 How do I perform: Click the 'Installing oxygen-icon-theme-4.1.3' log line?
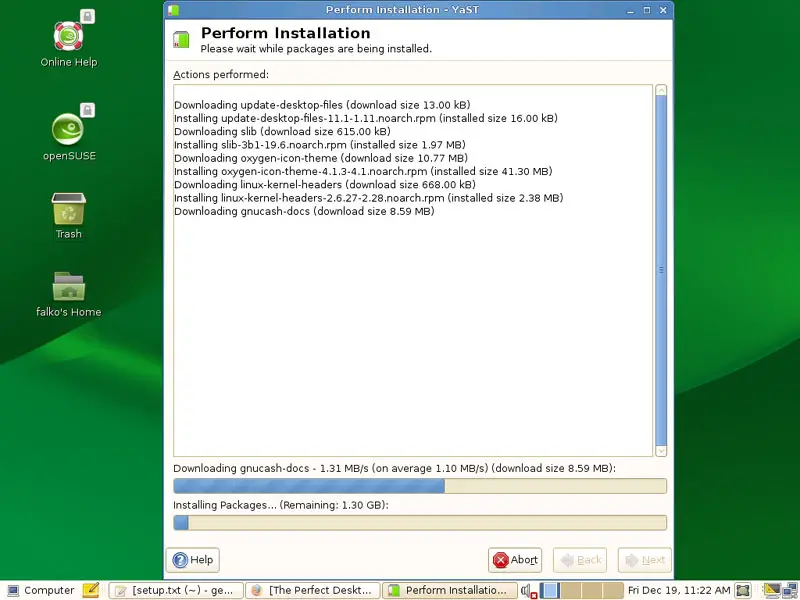tap(363, 171)
